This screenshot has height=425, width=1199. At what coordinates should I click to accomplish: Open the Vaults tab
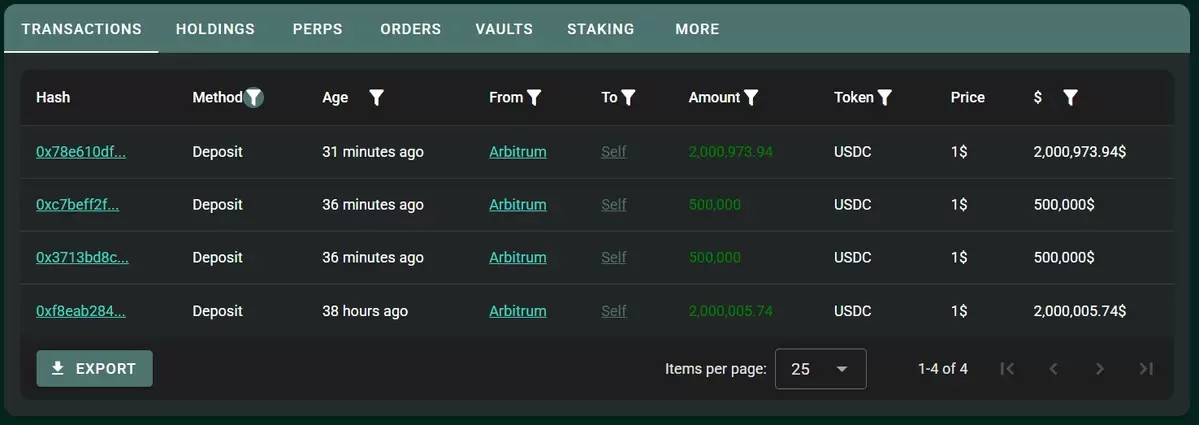(504, 29)
